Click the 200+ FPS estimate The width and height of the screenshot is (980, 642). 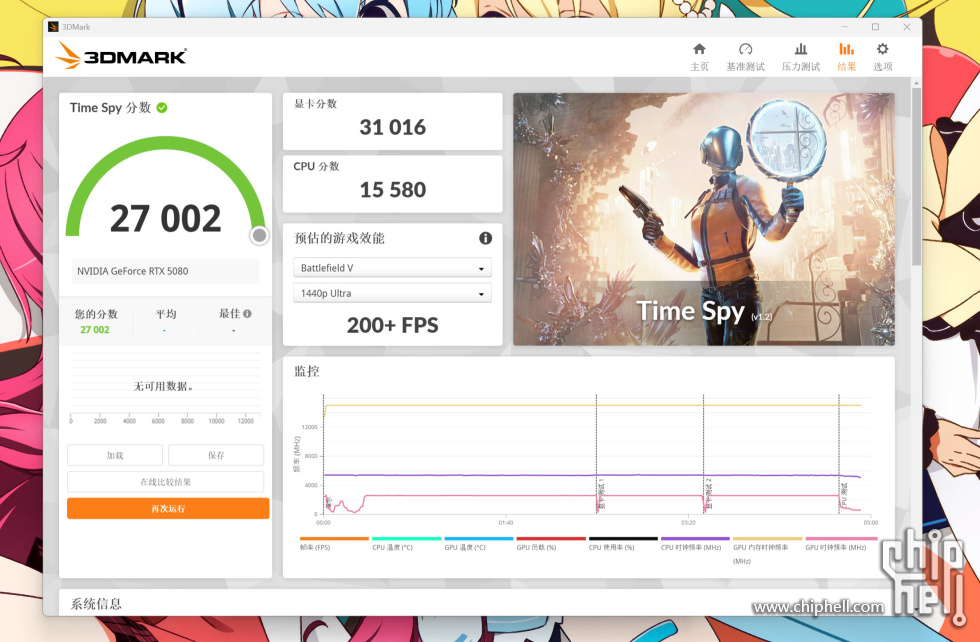pyautogui.click(x=392, y=325)
